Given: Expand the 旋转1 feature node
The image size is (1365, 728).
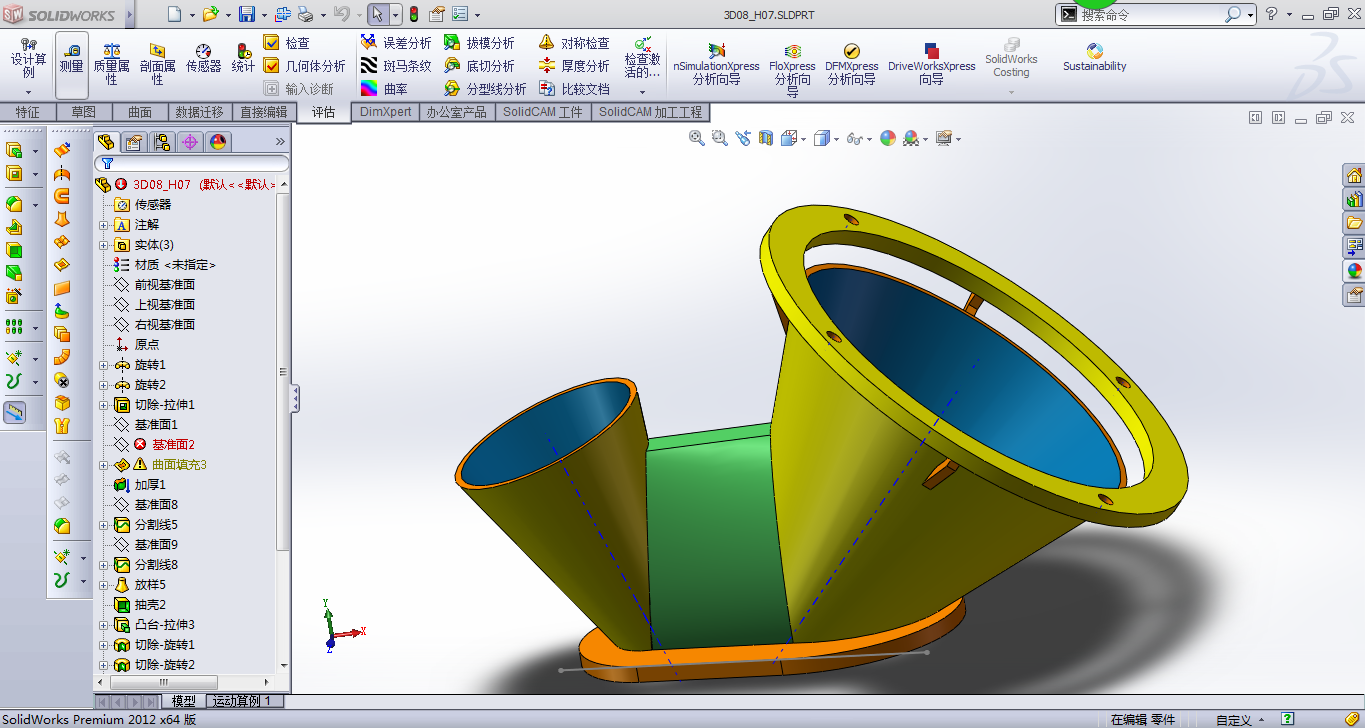Looking at the screenshot, I should (x=103, y=365).
